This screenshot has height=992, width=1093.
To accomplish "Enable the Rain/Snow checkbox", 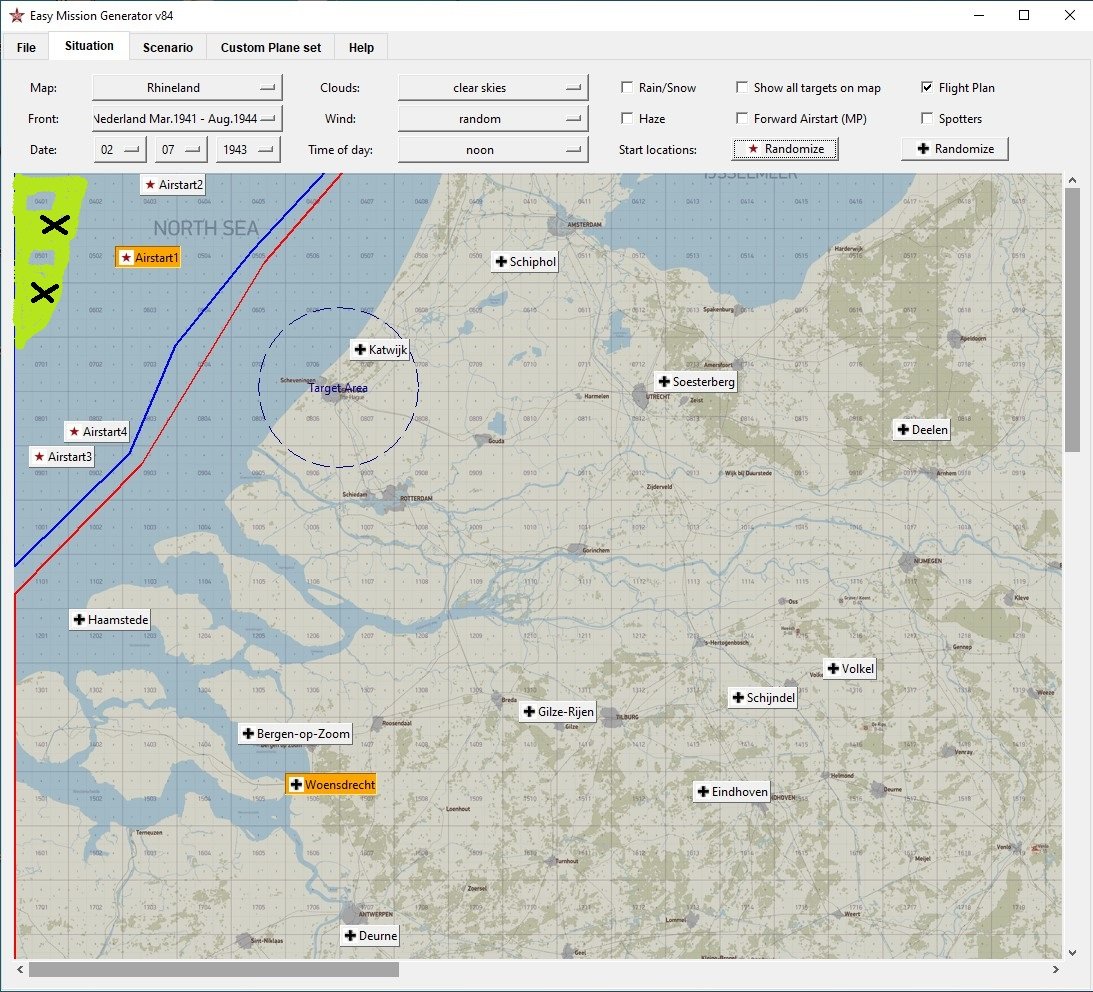I will 627,88.
